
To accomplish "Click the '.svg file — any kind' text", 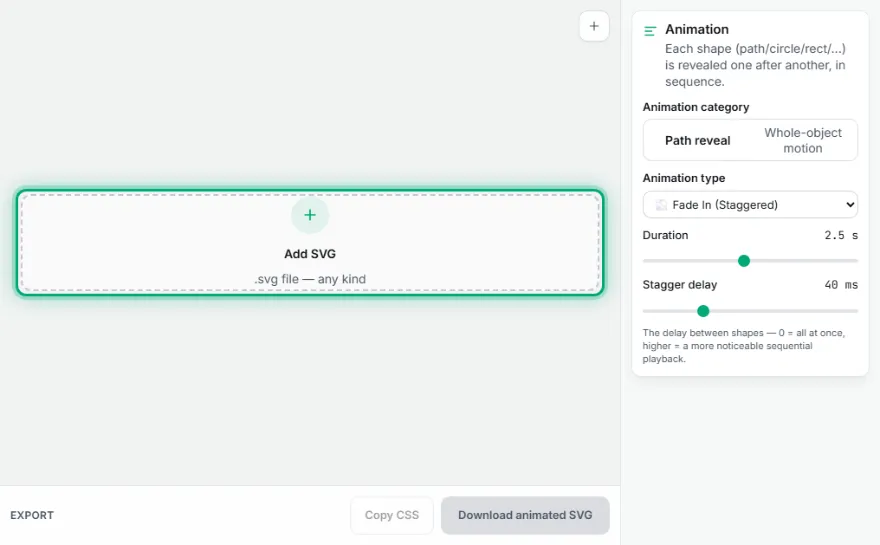I will click(310, 279).
